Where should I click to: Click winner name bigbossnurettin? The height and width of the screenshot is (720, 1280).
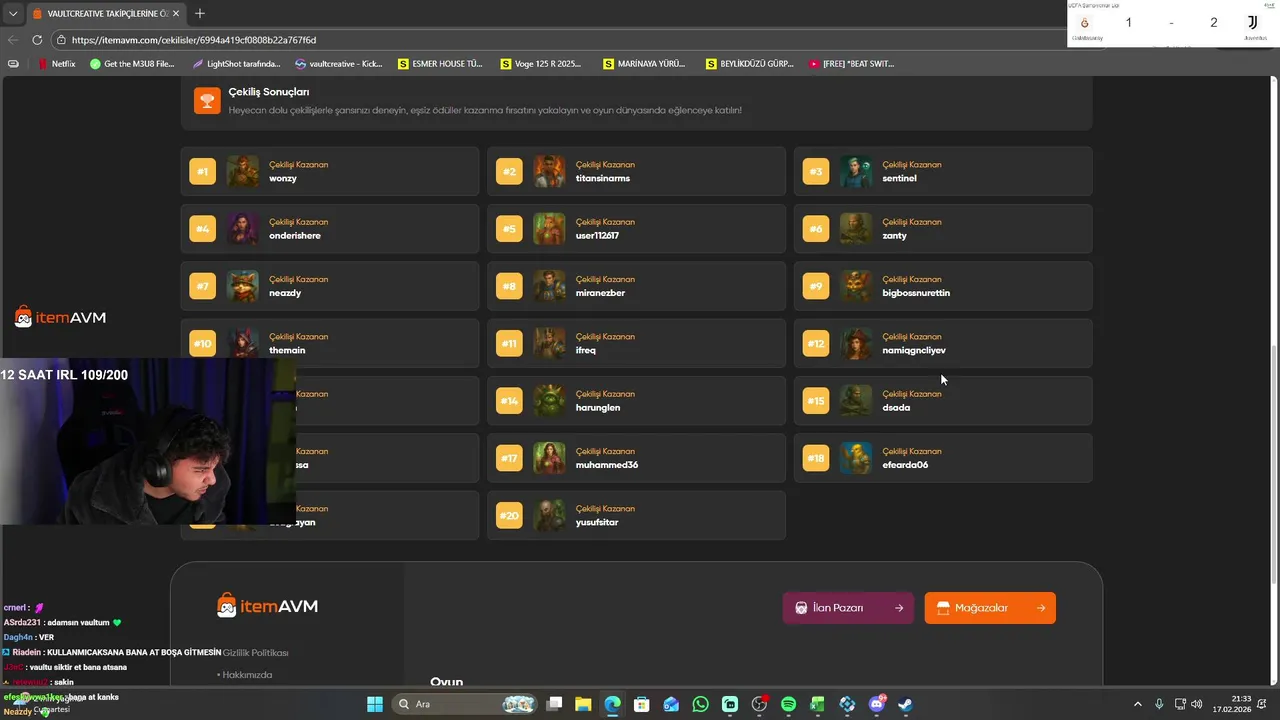click(916, 293)
